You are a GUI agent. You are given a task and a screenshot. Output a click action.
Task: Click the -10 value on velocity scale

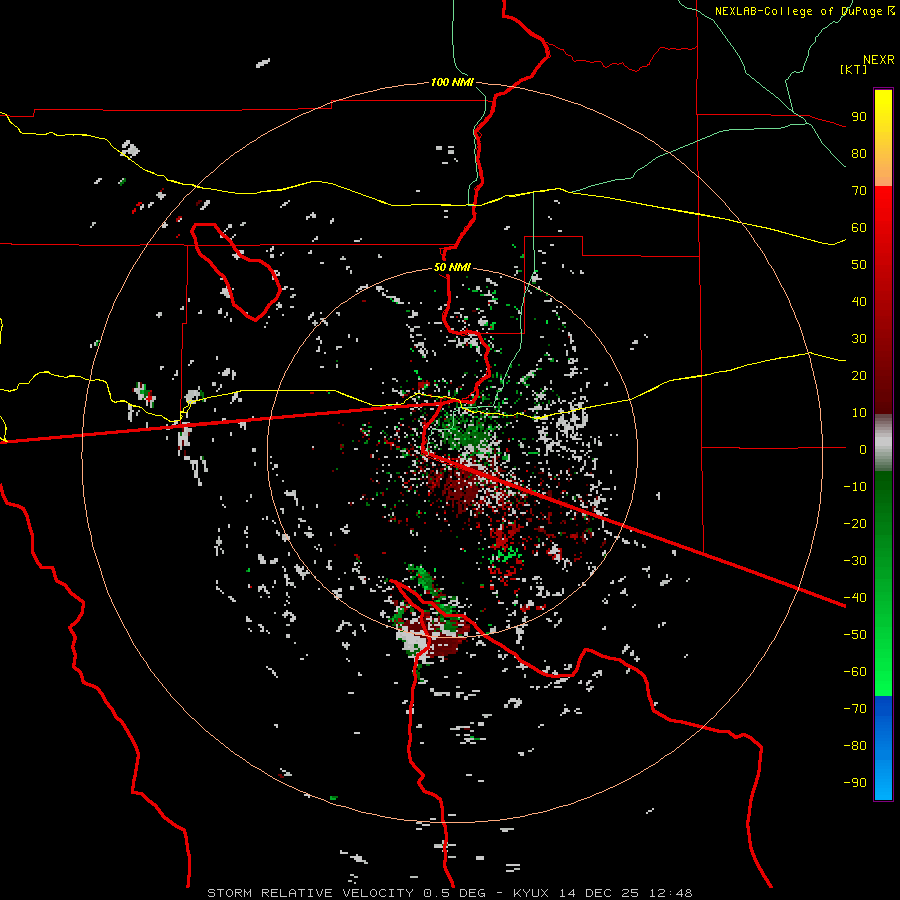(x=855, y=487)
